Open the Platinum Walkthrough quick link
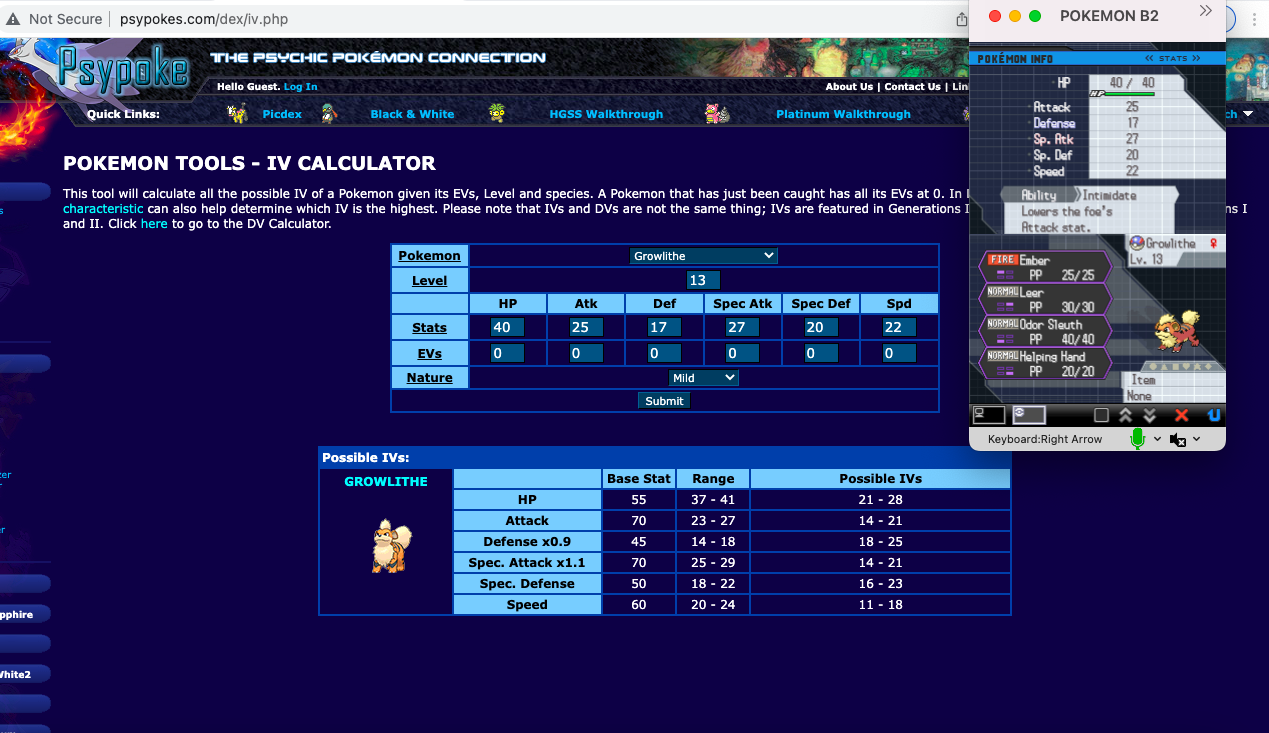This screenshot has width=1269, height=733. coord(843,114)
